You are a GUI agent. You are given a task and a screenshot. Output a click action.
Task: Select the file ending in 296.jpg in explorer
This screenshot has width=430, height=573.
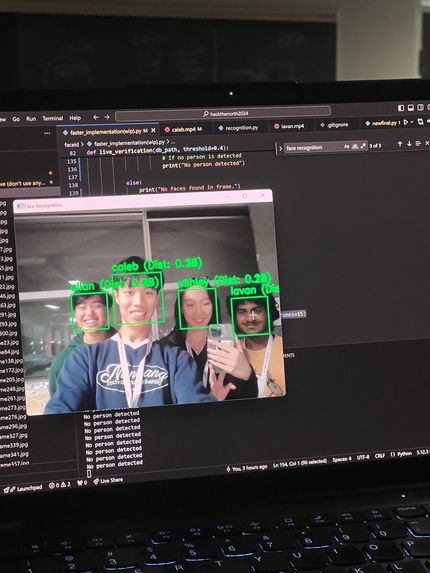pos(14,426)
